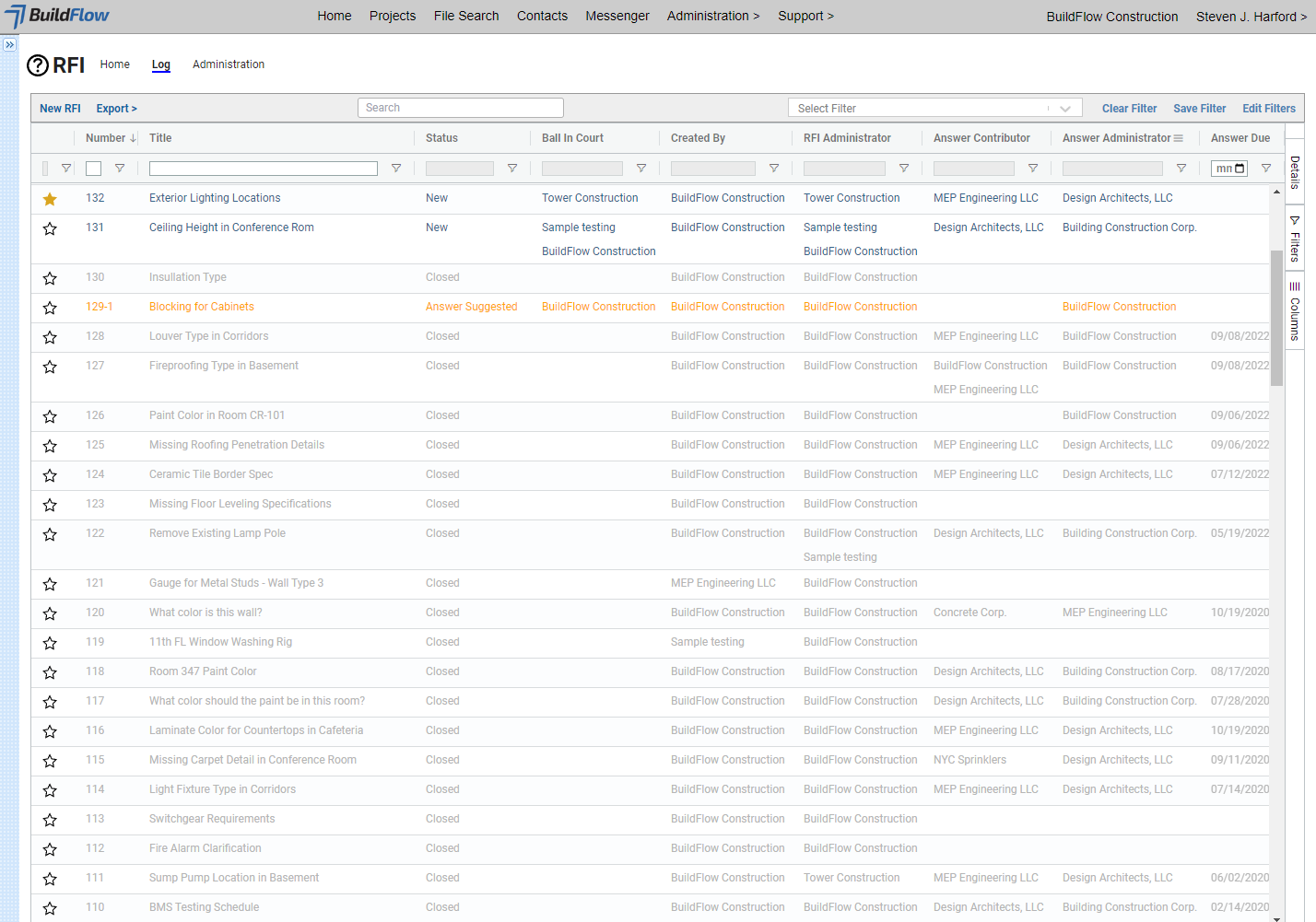
Task: Open Steven J. Harford user menu
Action: click(x=1251, y=17)
